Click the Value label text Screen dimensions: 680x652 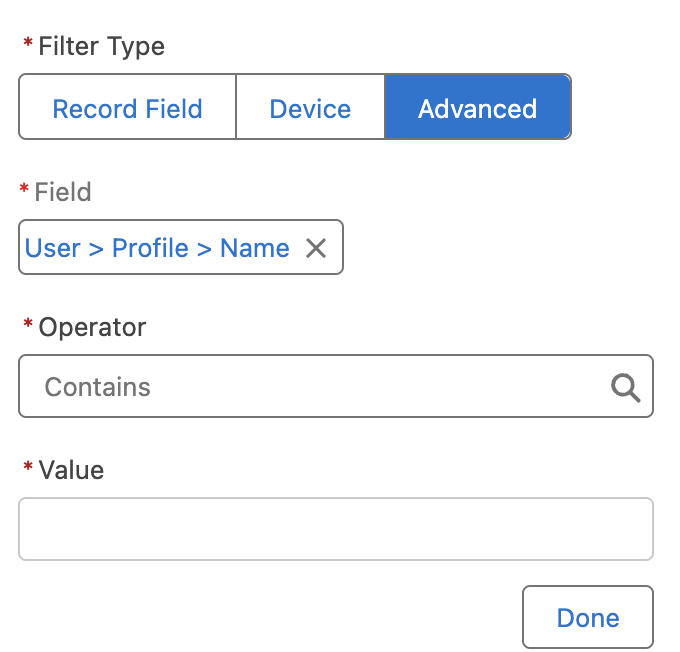point(71,470)
